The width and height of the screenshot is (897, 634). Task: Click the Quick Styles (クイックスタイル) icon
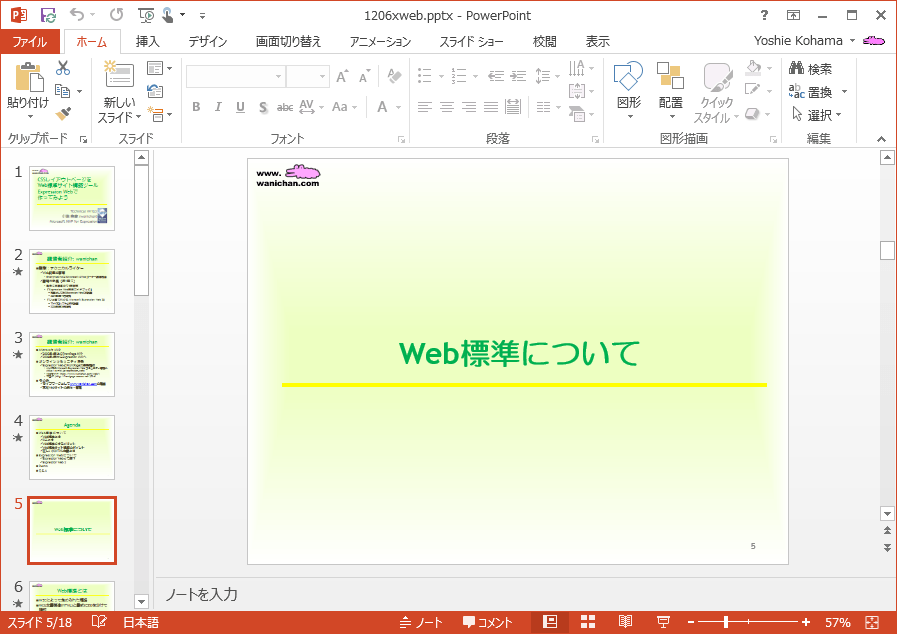coord(717,77)
